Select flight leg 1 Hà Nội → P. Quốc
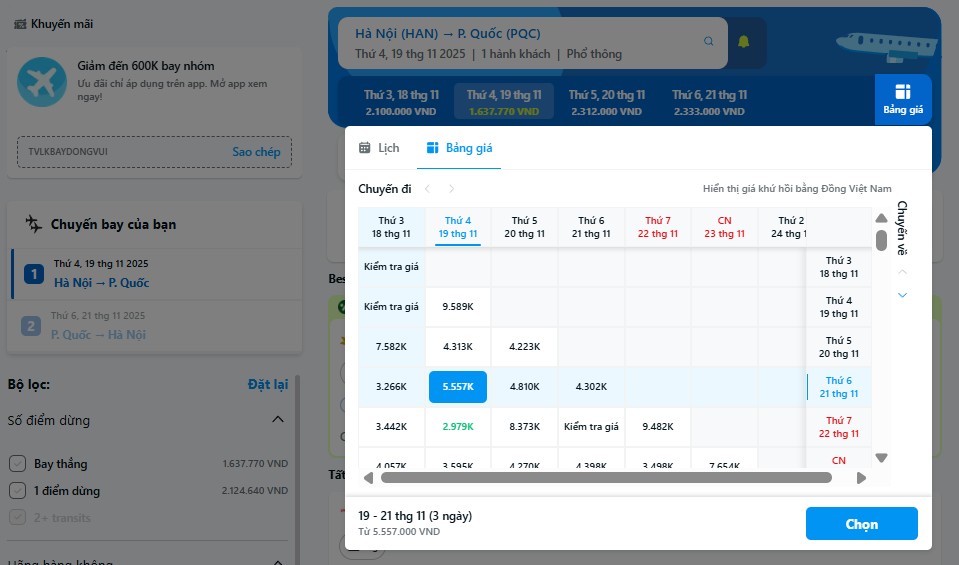The height and width of the screenshot is (565, 959). (x=157, y=274)
